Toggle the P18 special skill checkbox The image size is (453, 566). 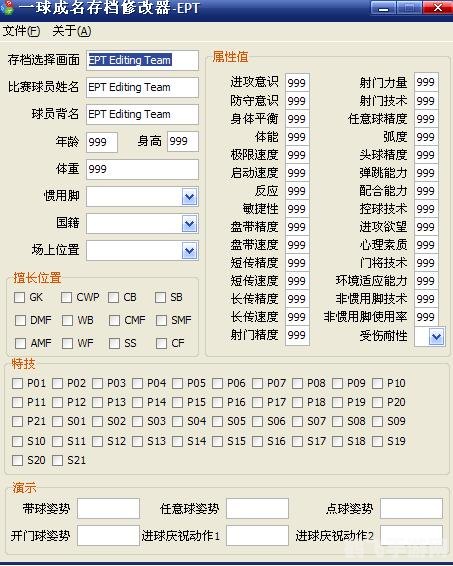click(297, 402)
